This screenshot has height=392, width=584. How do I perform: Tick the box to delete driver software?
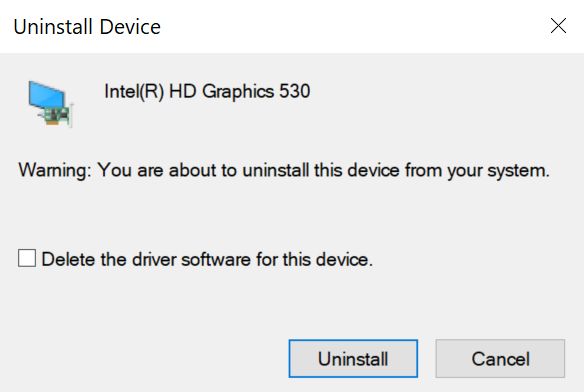[x=27, y=258]
